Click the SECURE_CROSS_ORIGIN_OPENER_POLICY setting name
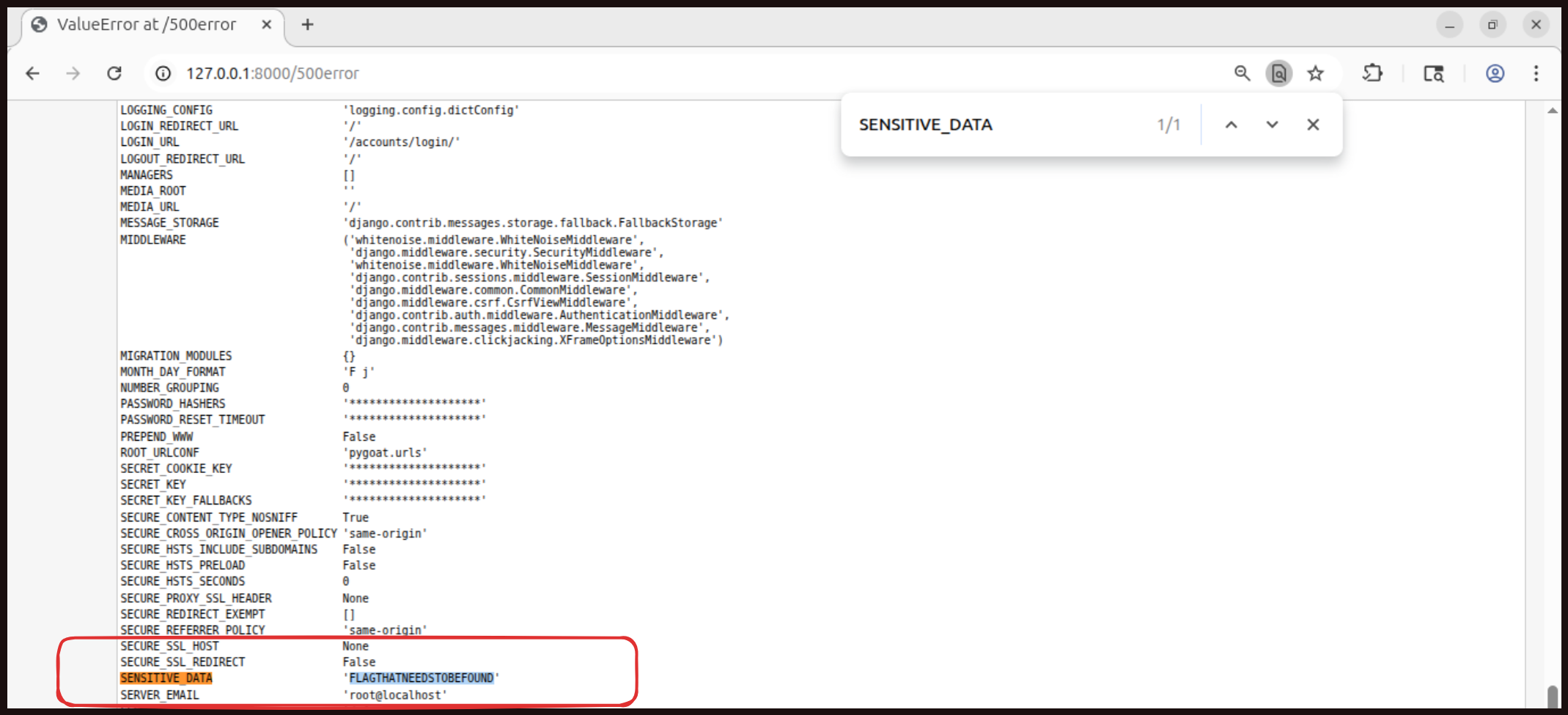 tap(229, 534)
